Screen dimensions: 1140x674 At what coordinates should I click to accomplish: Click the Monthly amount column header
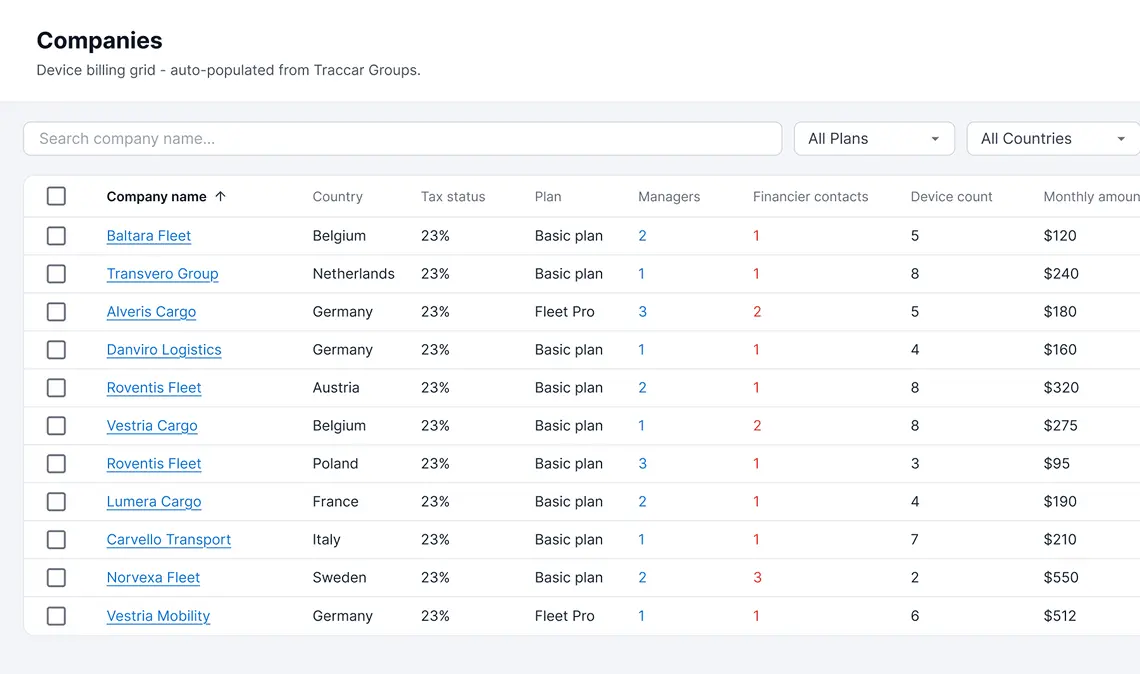(1091, 196)
